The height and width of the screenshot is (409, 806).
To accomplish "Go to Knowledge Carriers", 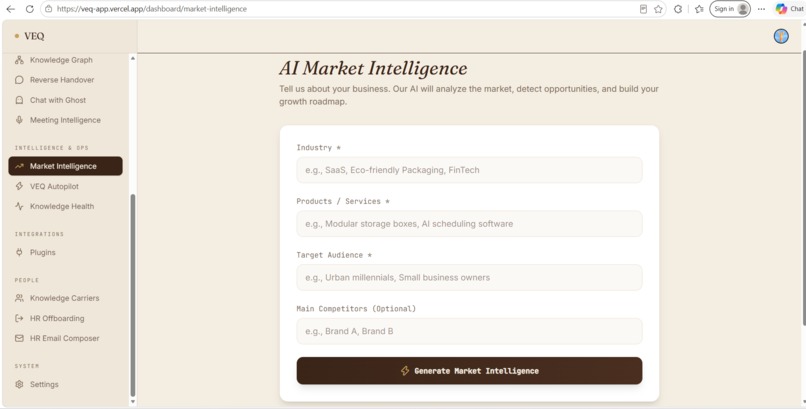I will pyautogui.click(x=64, y=299).
